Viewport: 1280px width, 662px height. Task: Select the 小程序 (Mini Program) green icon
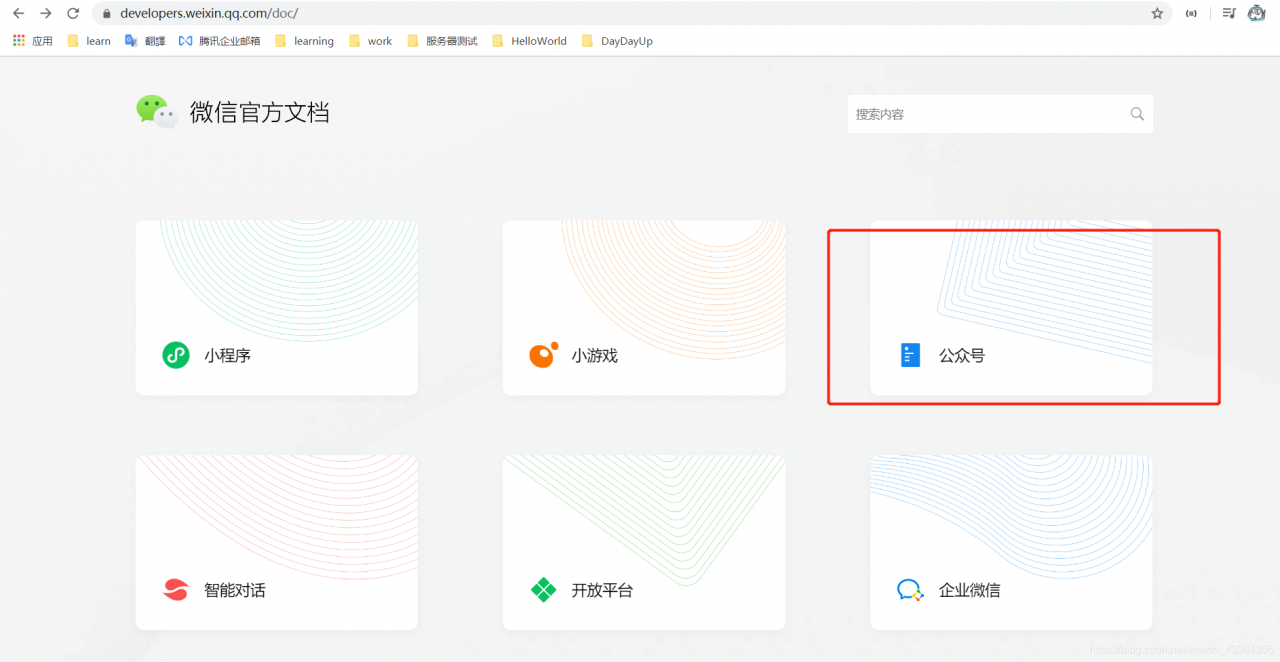175,354
